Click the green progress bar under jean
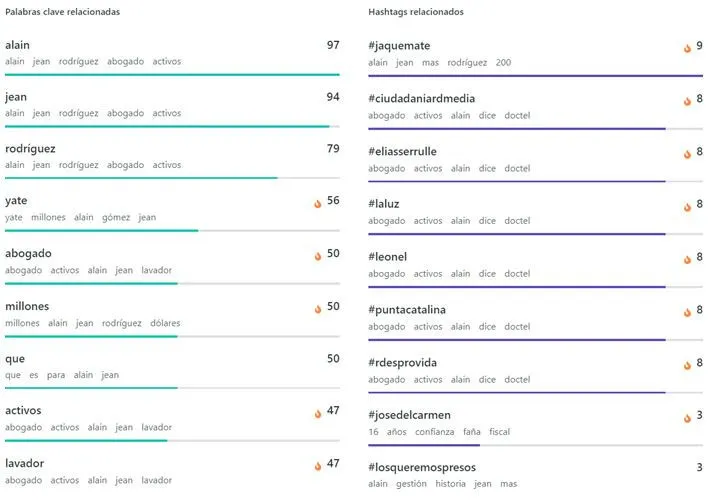 (167, 126)
